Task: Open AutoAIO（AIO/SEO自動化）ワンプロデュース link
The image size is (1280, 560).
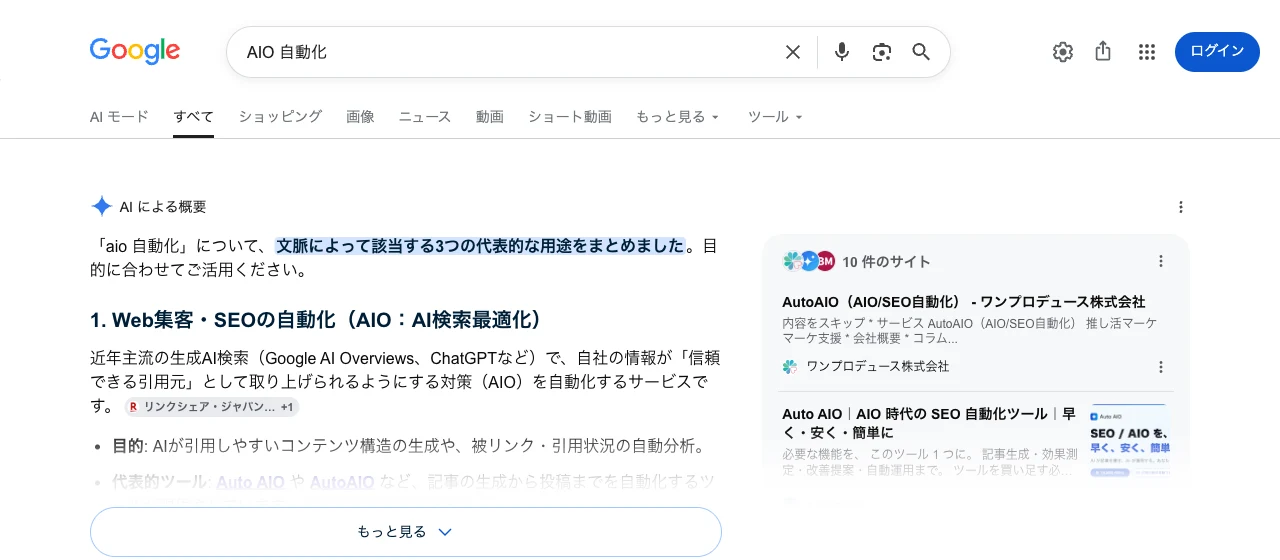Action: [x=964, y=301]
